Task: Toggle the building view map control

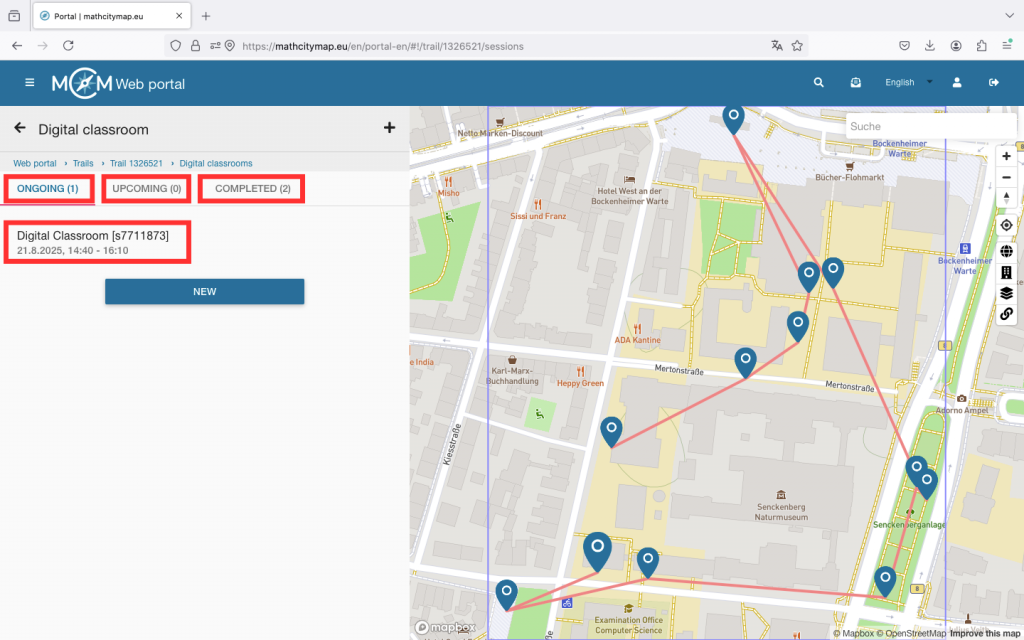Action: click(1006, 272)
